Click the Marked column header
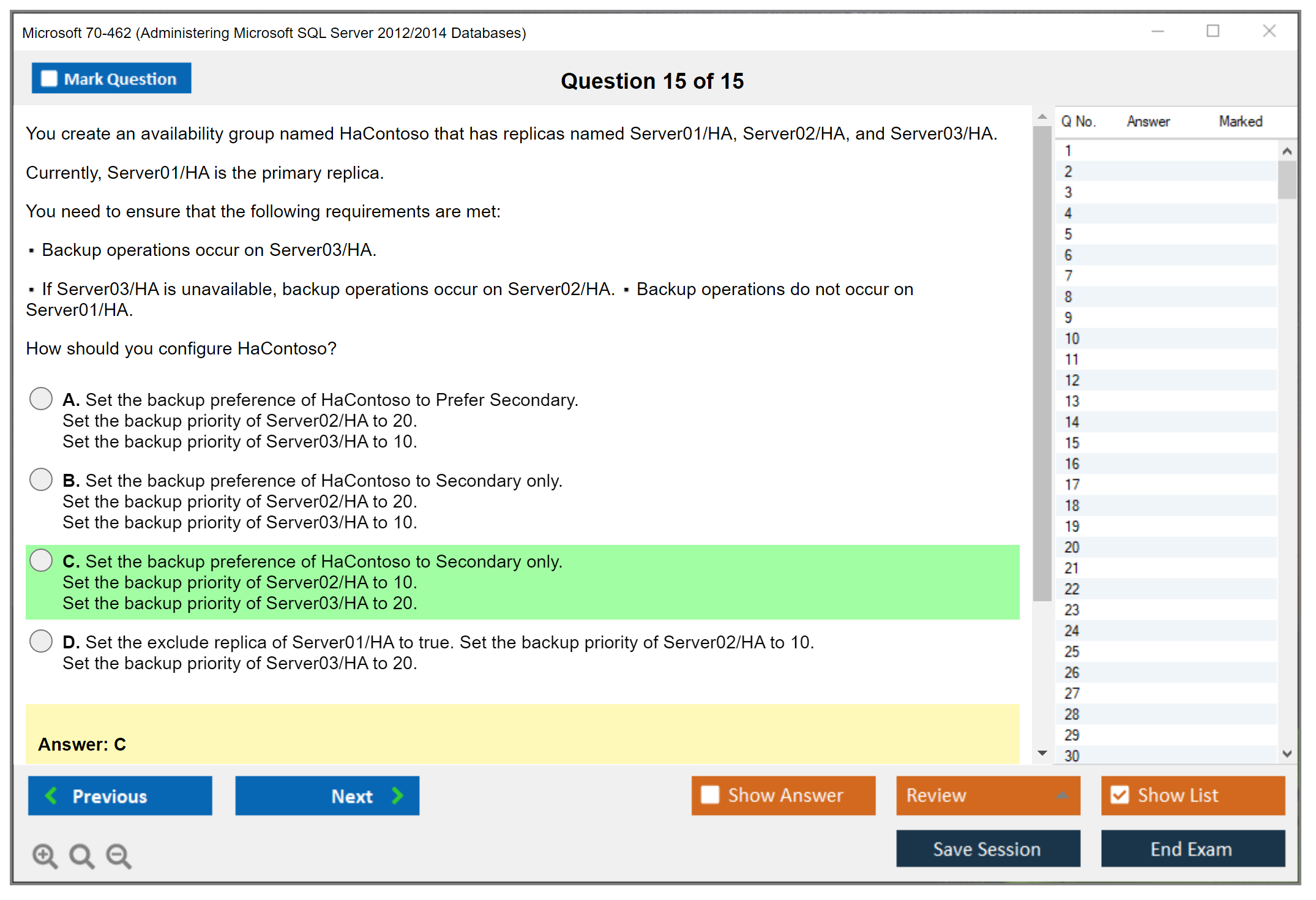Screen dimensions: 1316x900 pyautogui.click(x=1240, y=121)
